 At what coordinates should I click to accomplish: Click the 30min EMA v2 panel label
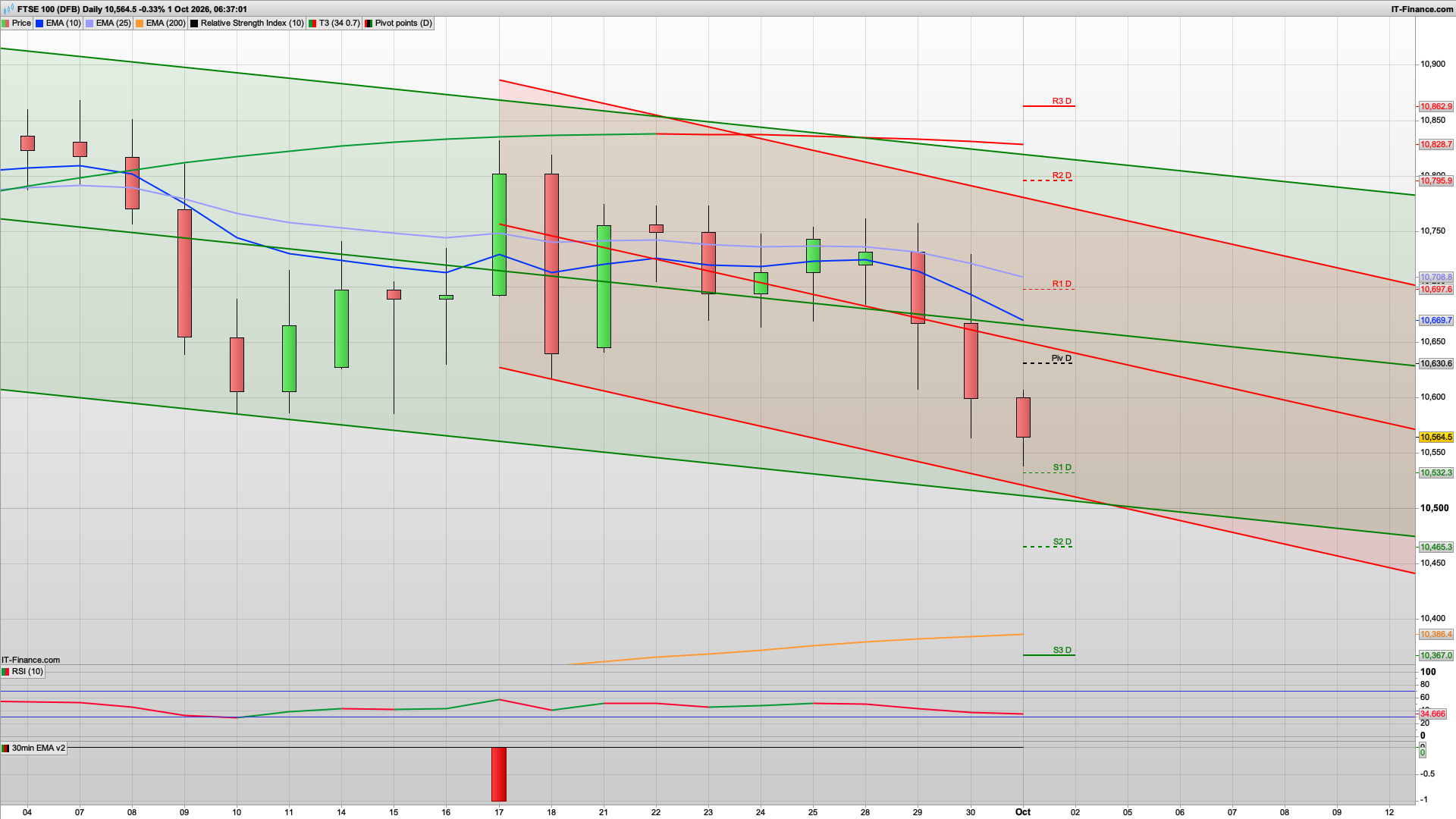click(33, 748)
